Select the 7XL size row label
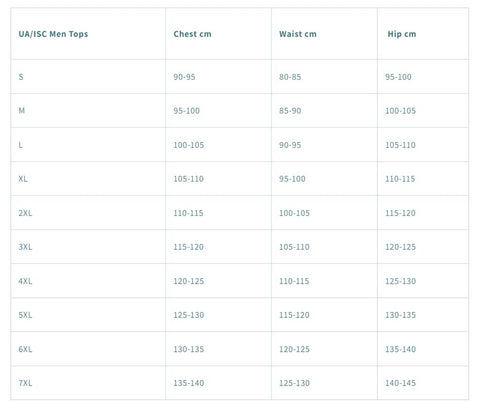 pos(25,383)
